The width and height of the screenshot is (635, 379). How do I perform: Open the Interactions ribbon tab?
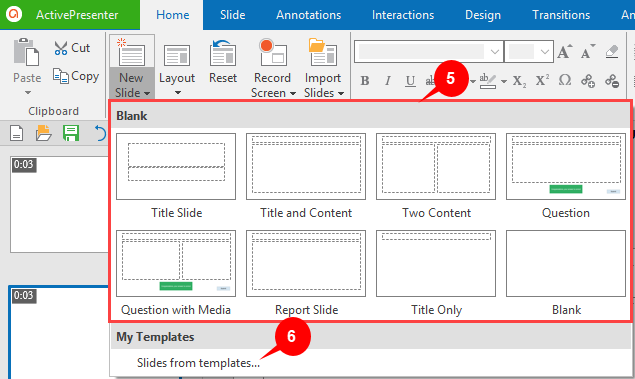pos(403,15)
